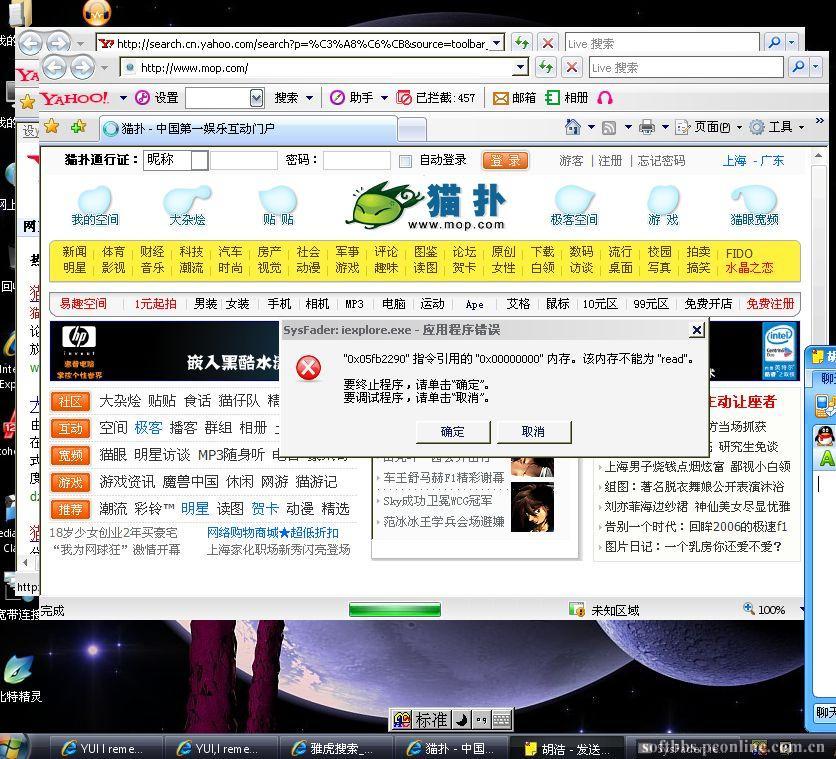
Task: Open the 页面 page menu
Action: pos(709,127)
